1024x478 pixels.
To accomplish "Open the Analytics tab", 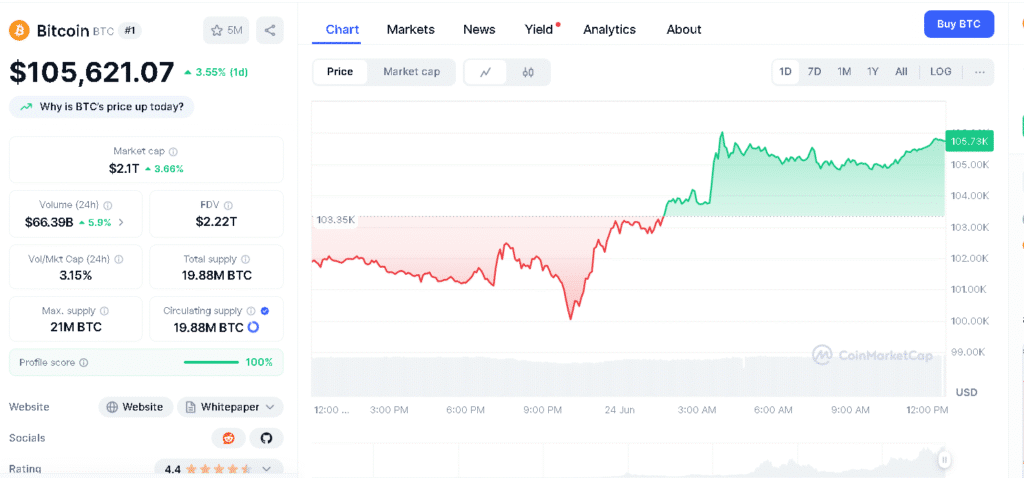I will click(609, 29).
